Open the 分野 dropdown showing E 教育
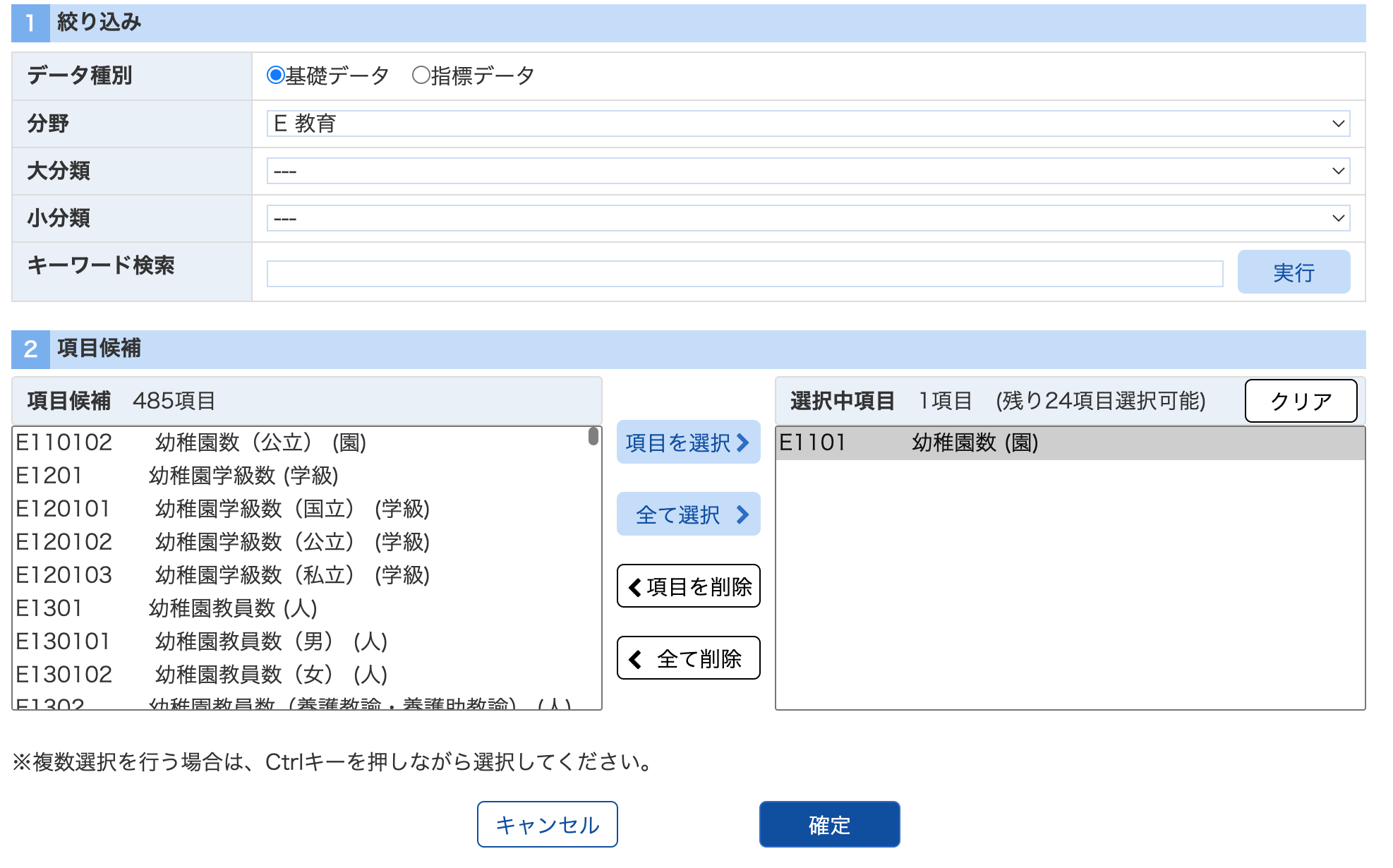 point(807,123)
